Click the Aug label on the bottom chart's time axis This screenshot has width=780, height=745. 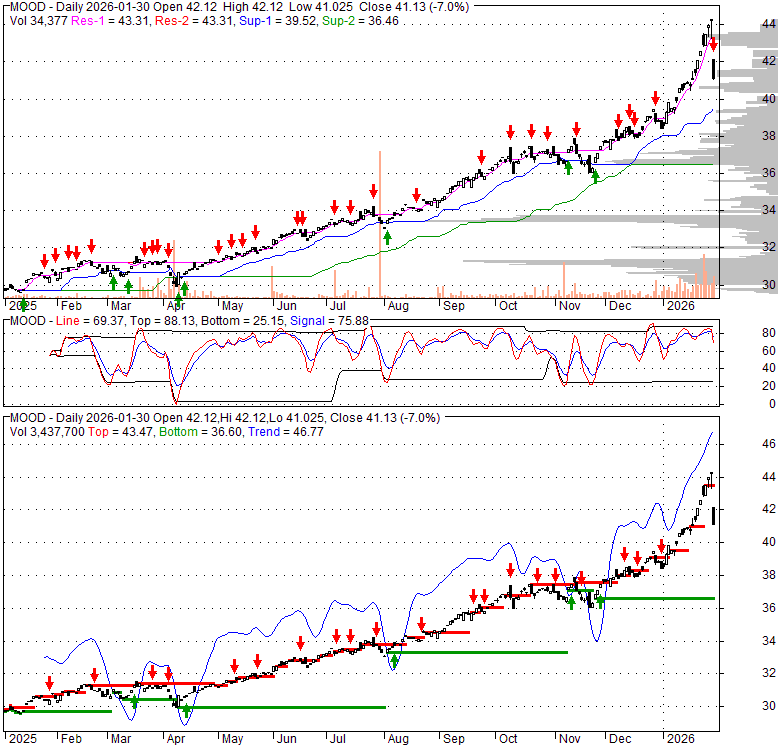click(x=397, y=737)
